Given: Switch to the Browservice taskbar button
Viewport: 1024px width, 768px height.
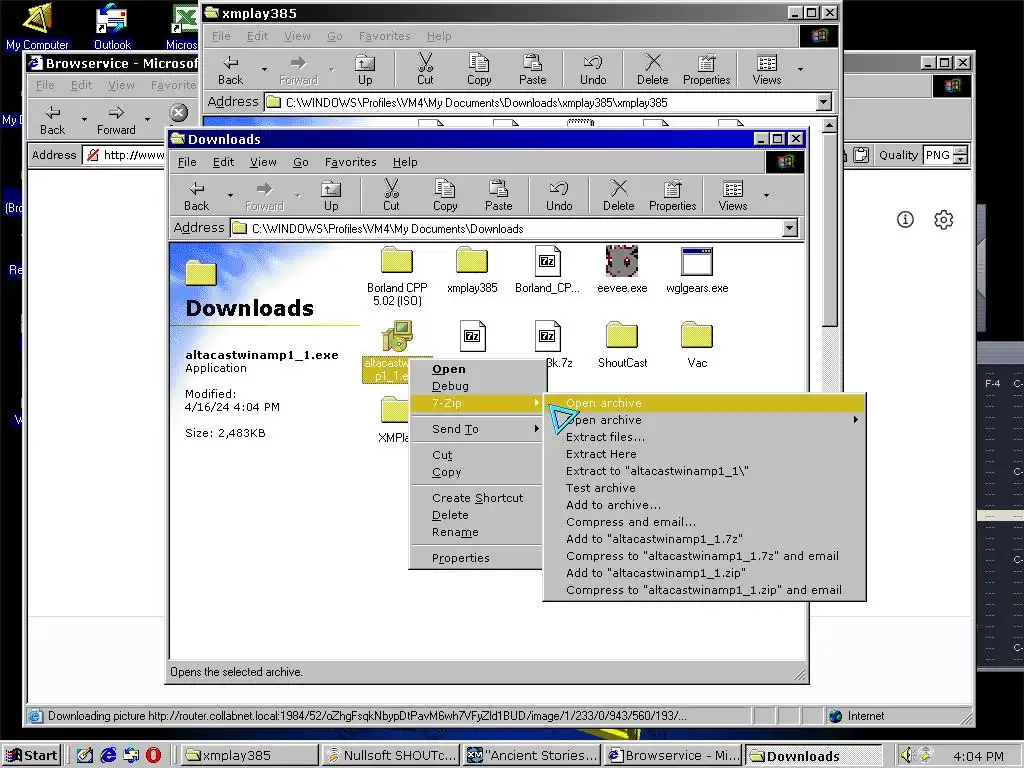Looking at the screenshot, I should coord(674,756).
